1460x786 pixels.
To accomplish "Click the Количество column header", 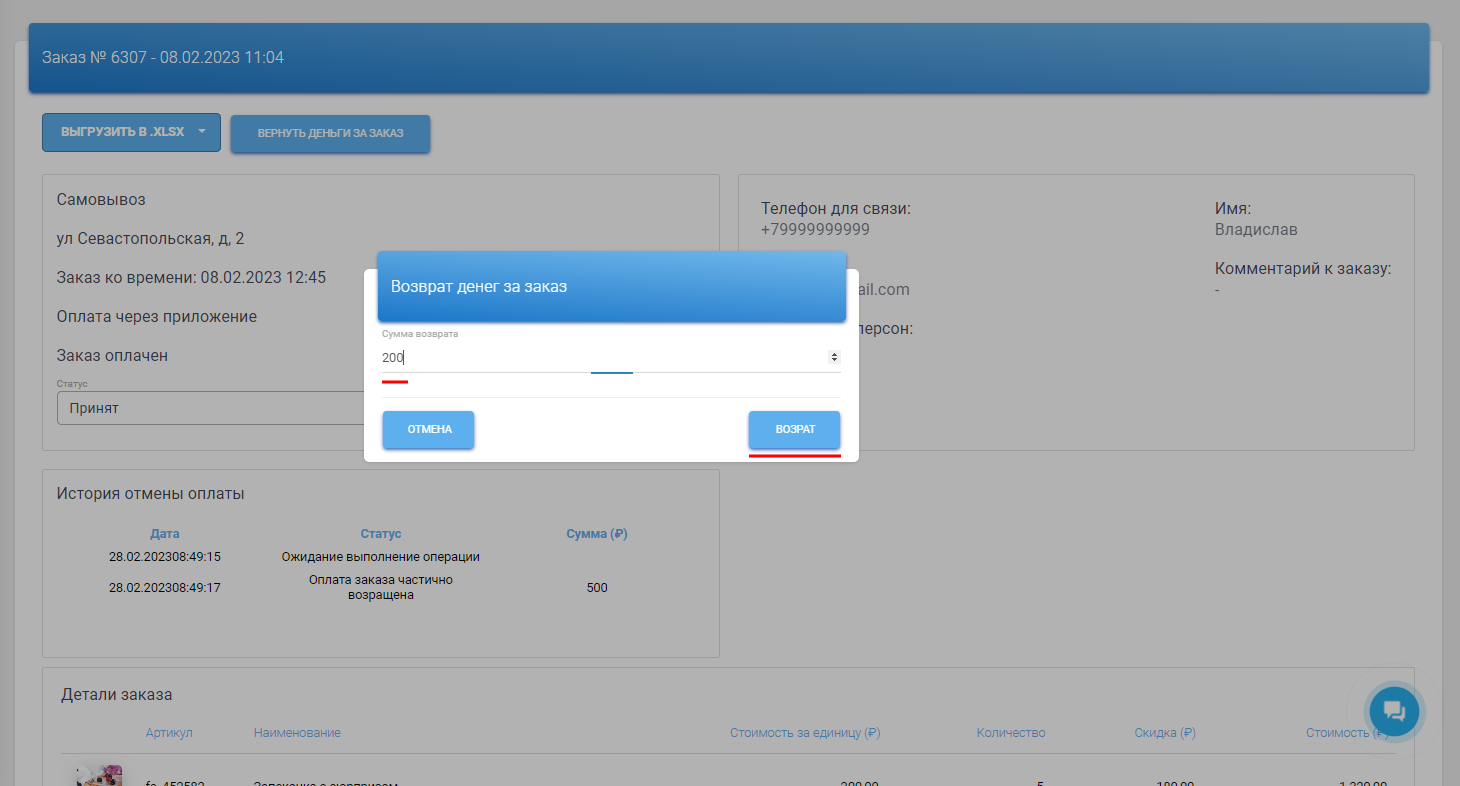I will [1010, 733].
